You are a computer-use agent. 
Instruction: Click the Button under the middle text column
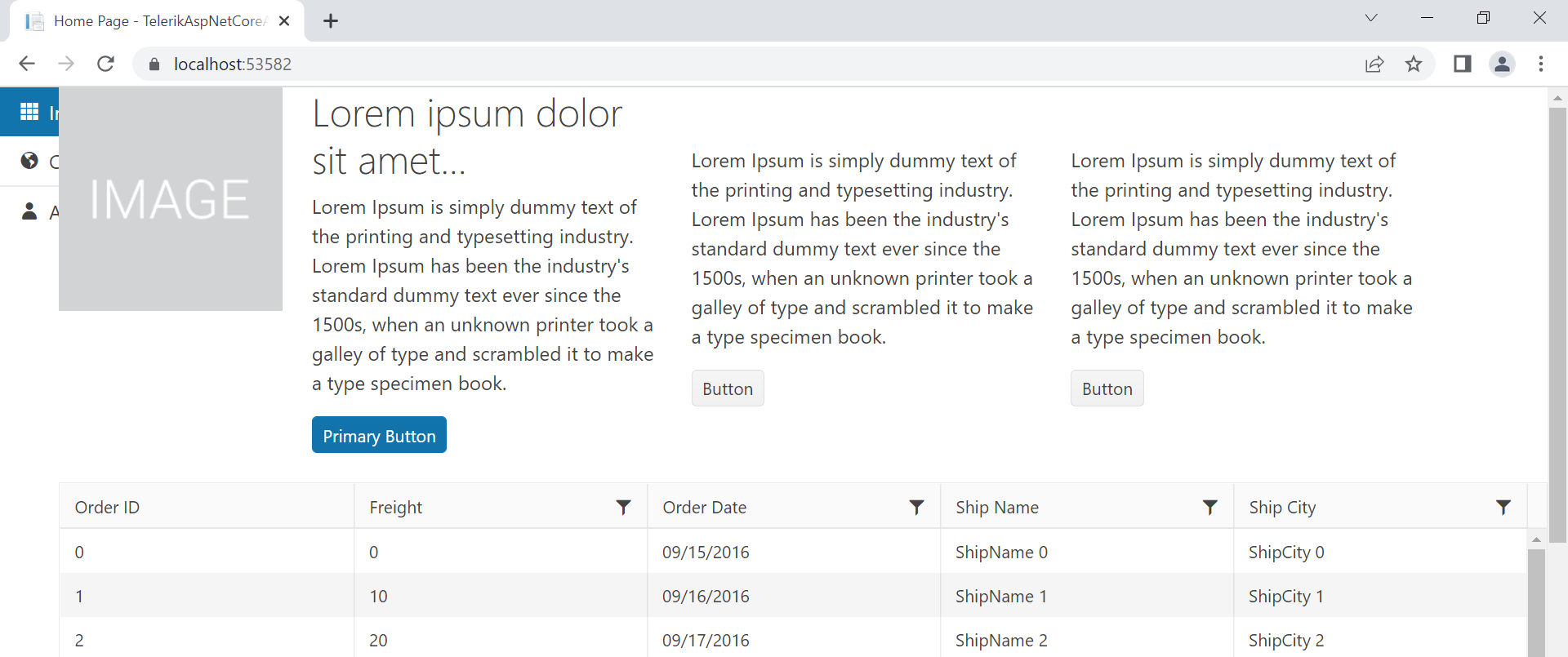click(x=728, y=388)
